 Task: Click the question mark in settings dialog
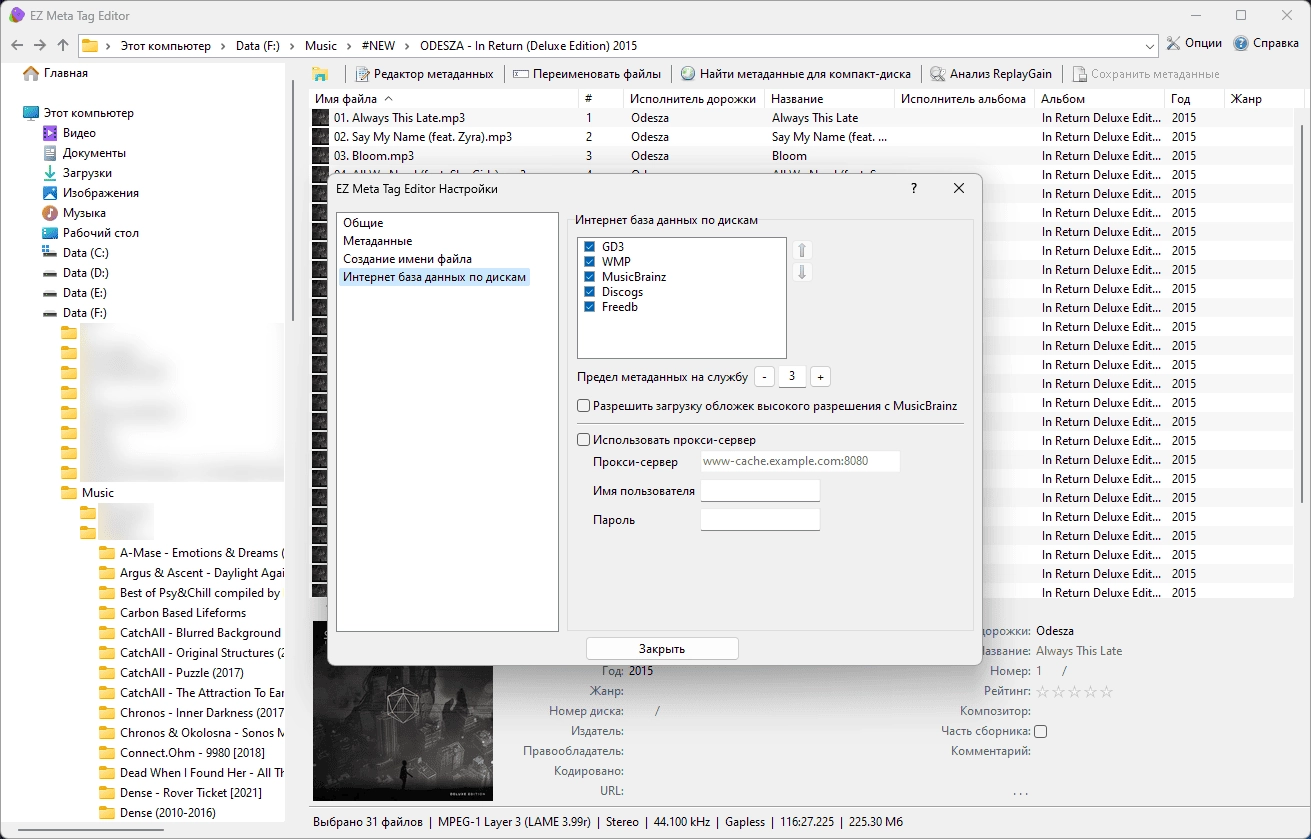tap(914, 188)
